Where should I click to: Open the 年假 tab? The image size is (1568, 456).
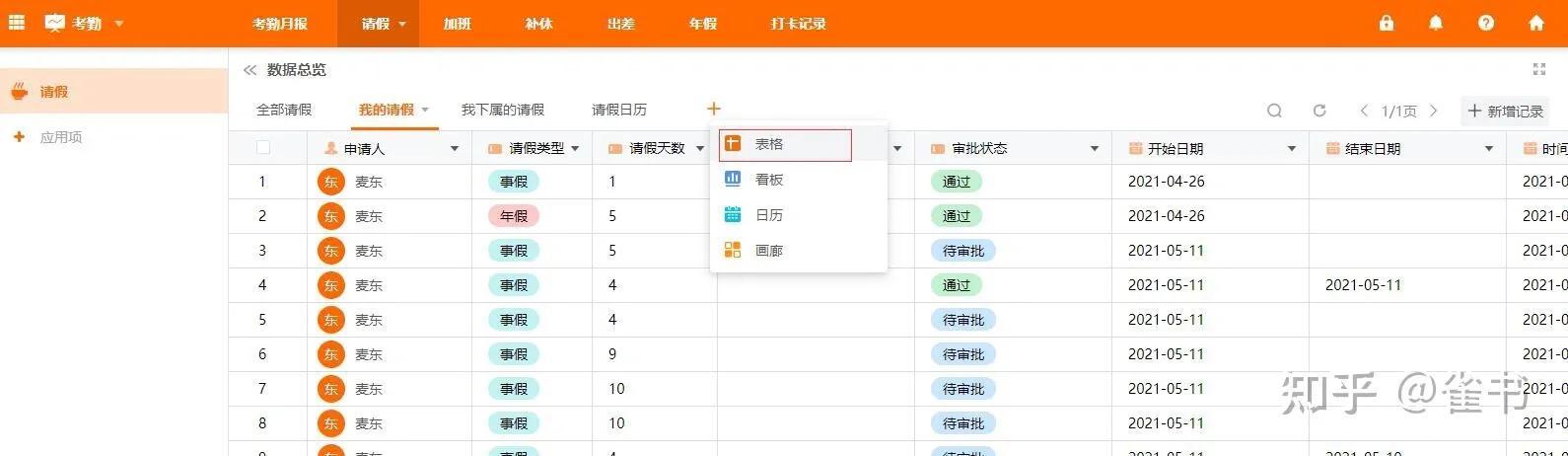pos(702,24)
